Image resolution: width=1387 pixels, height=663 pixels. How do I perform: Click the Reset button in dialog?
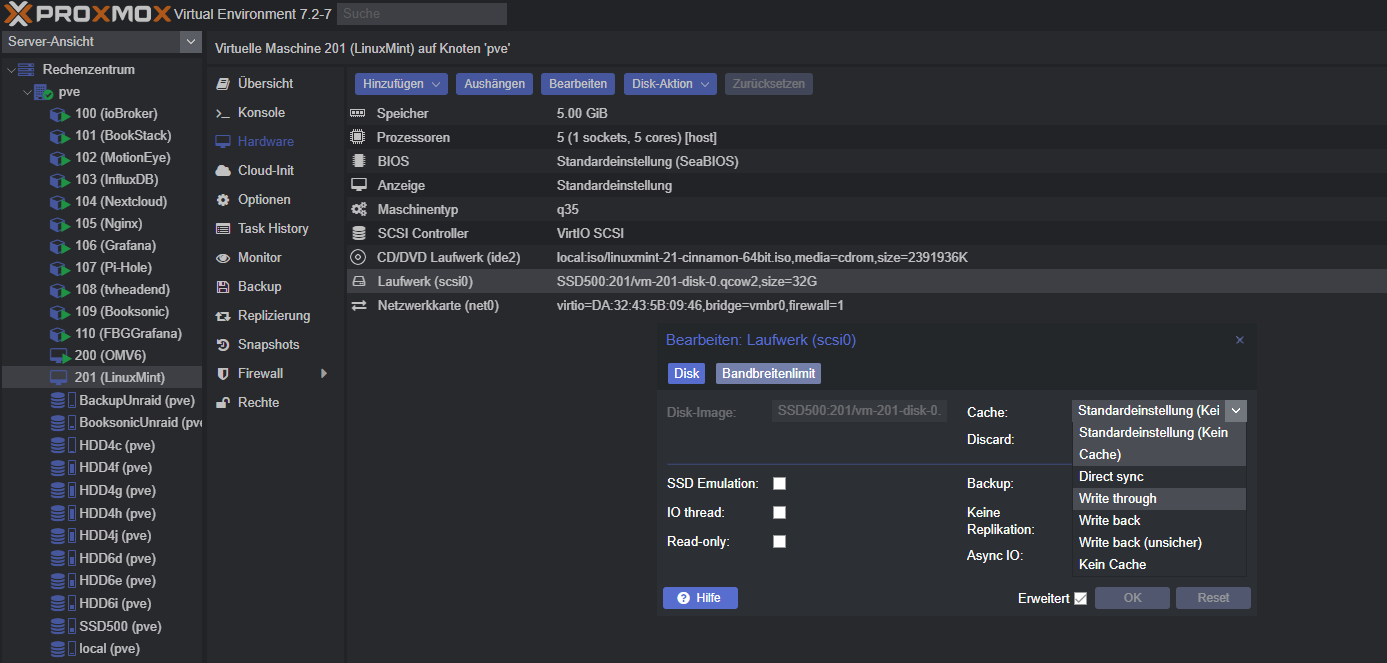(x=1214, y=598)
